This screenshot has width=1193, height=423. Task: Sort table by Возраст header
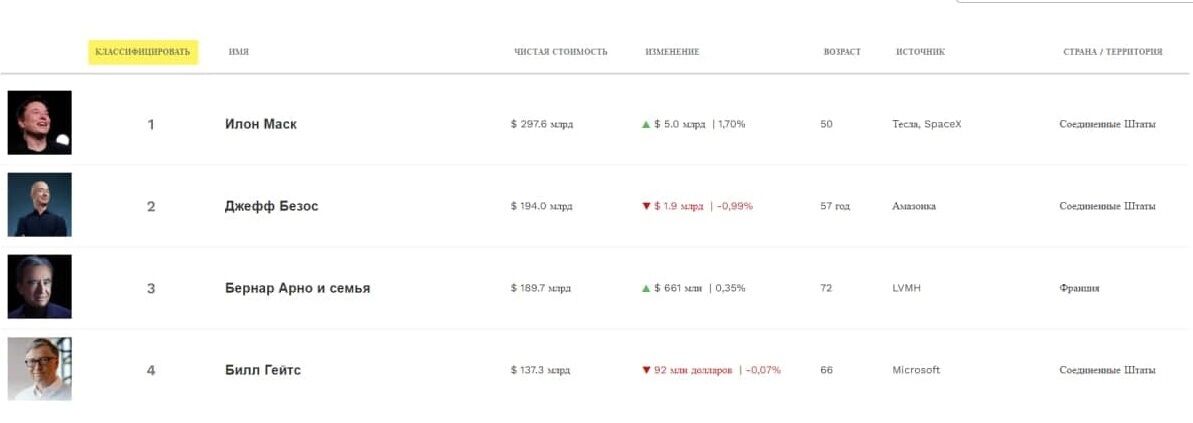pos(842,52)
